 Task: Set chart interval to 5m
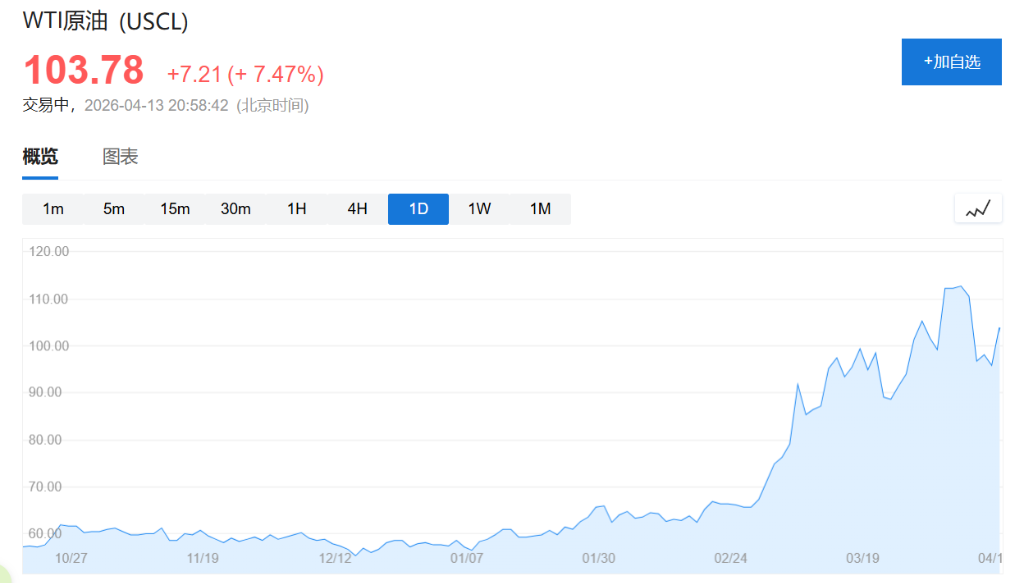point(114,209)
